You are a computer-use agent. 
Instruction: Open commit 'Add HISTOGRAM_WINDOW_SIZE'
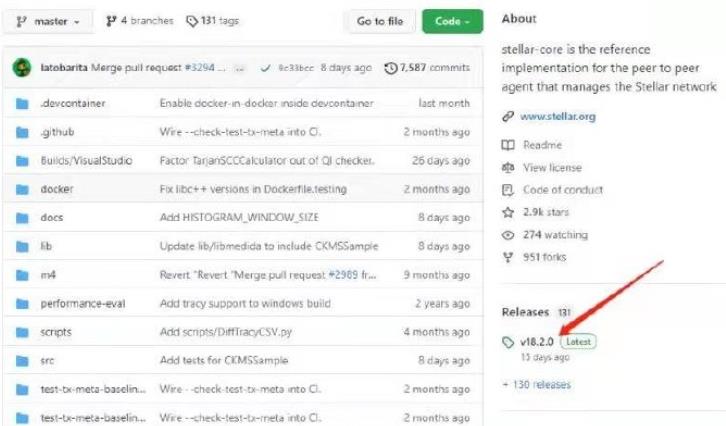point(239,218)
